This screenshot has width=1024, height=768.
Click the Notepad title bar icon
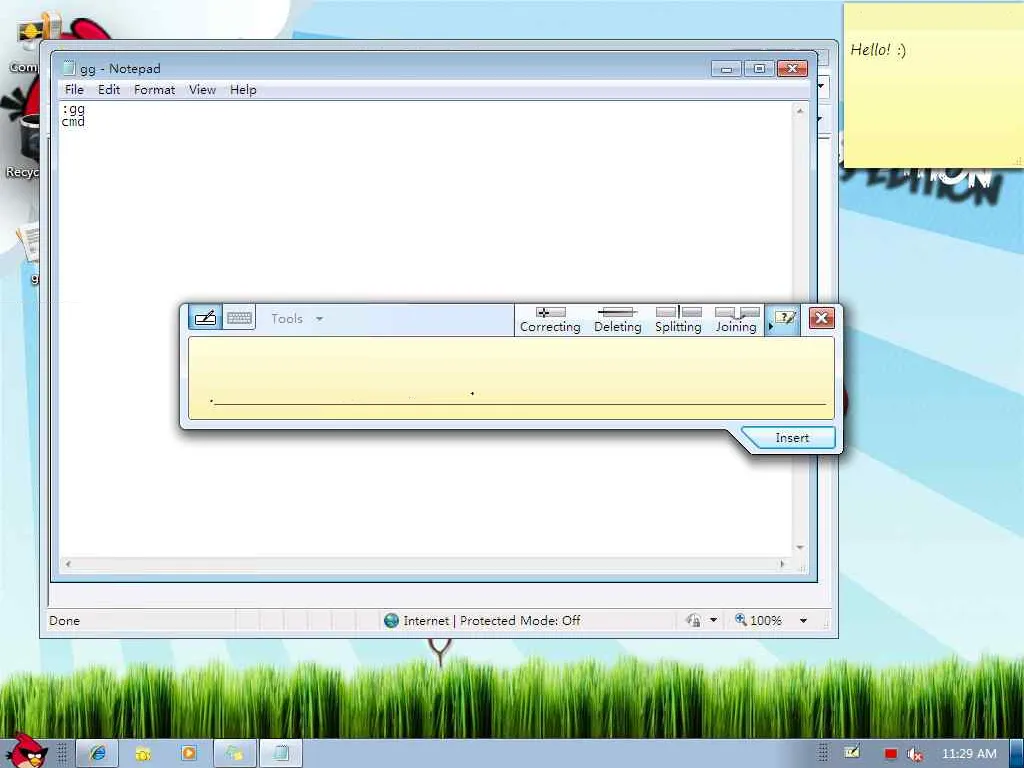pyautogui.click(x=69, y=69)
